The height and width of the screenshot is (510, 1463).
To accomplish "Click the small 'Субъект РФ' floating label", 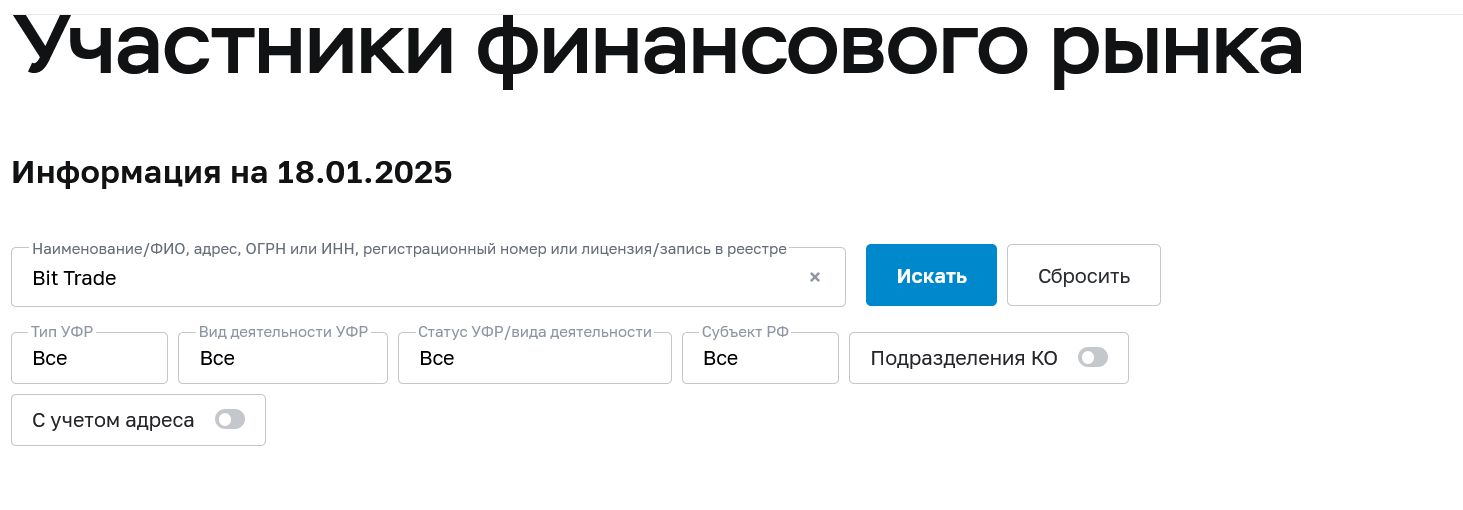I will [x=745, y=332].
